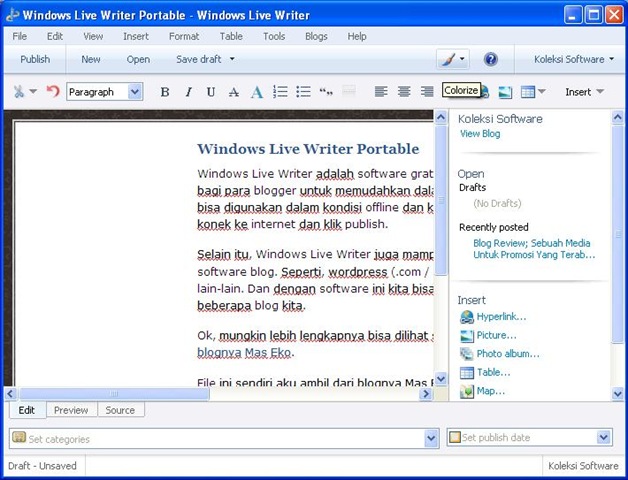
Task: Toggle Bold formatting
Action: click(165, 92)
